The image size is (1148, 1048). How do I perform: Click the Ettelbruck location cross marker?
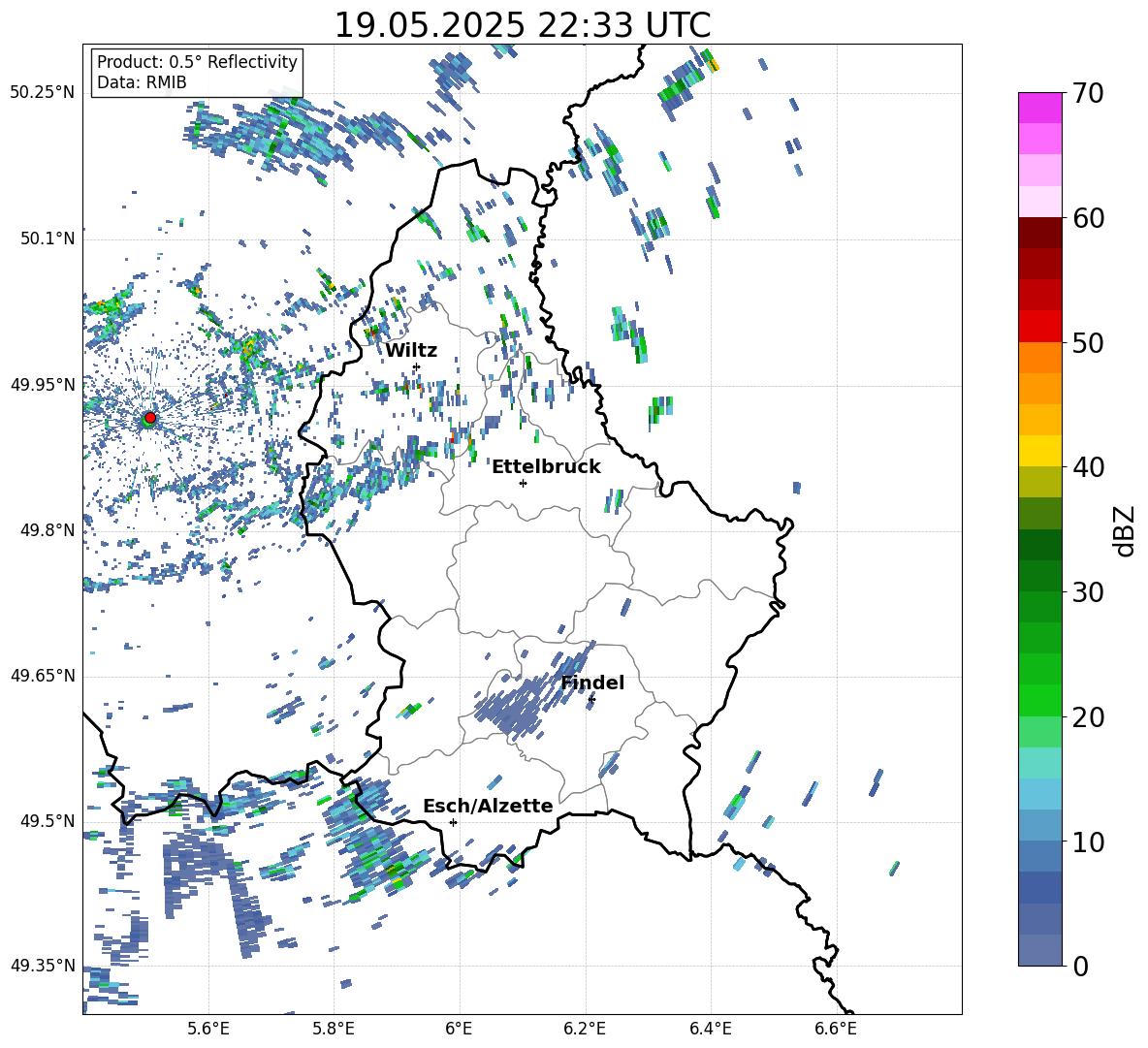click(x=523, y=483)
